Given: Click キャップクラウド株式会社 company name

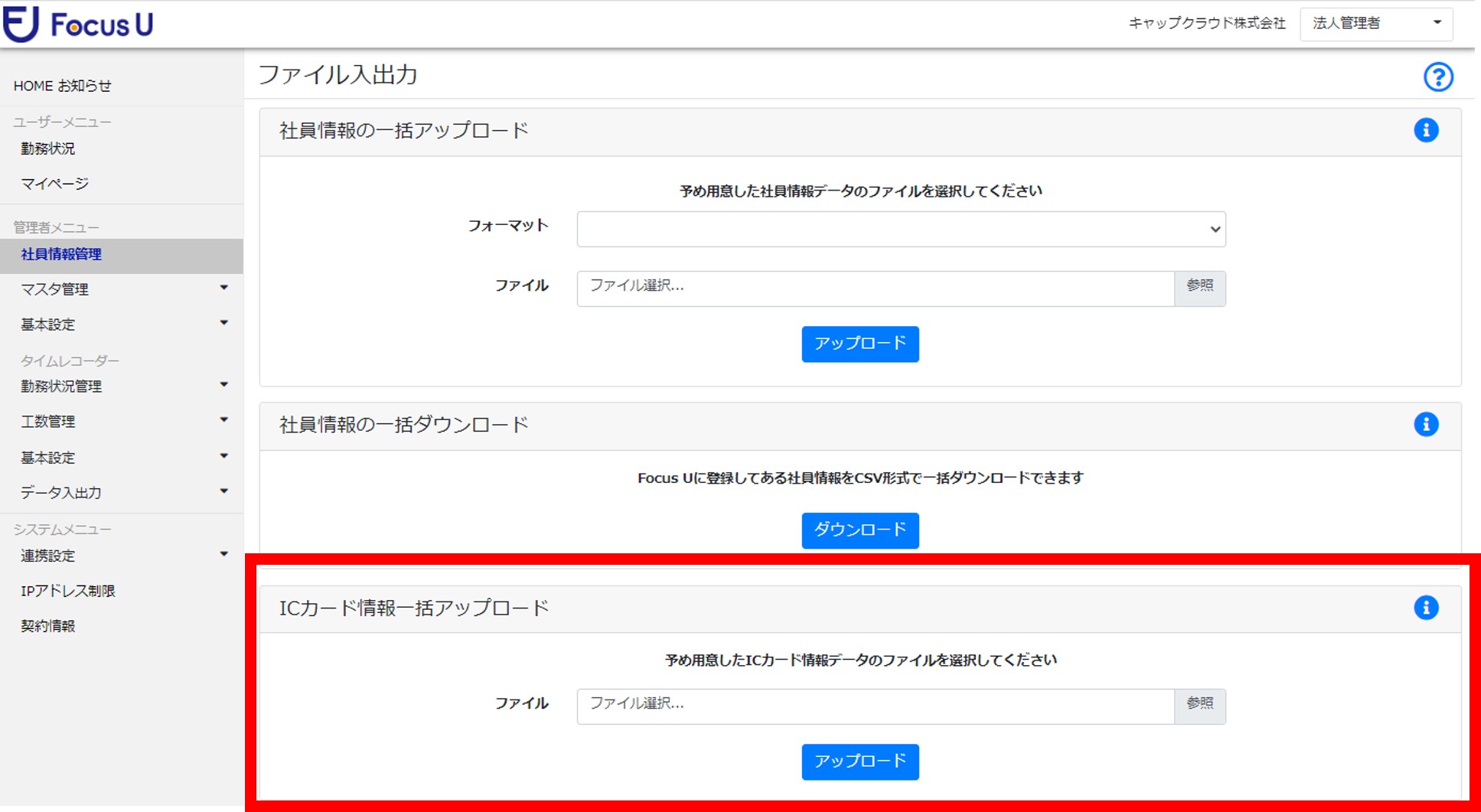Looking at the screenshot, I should pyautogui.click(x=1207, y=24).
